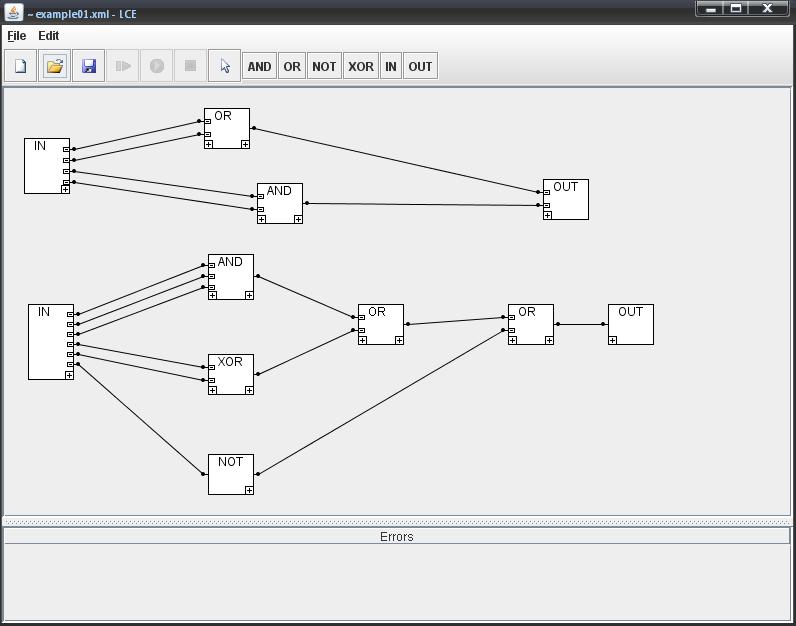Save the circuit with the floppy disk icon
Image resolution: width=796 pixels, height=626 pixels.
pyautogui.click(x=88, y=66)
